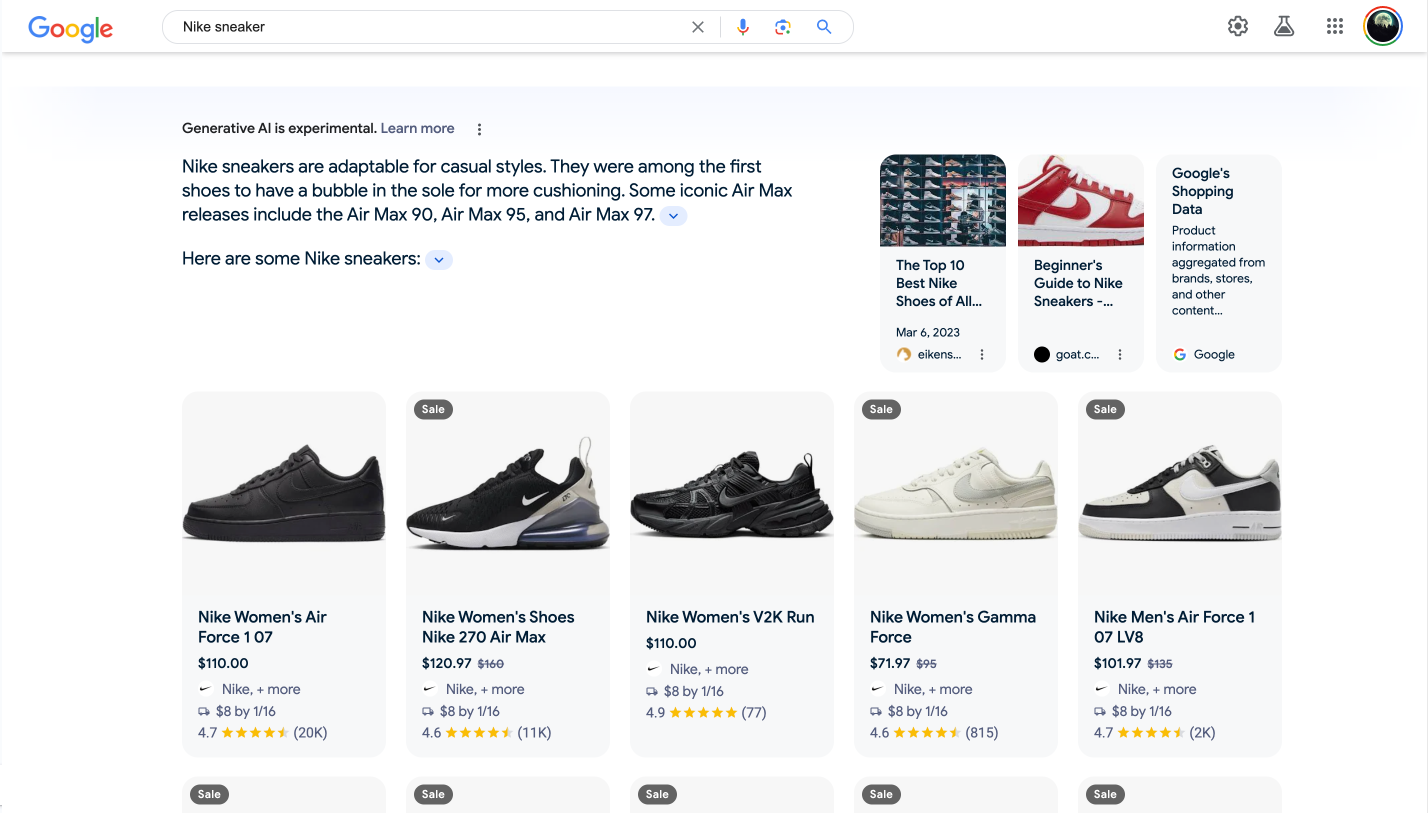
Task: Open Nike Women's V2K Run title
Action: [x=730, y=617]
